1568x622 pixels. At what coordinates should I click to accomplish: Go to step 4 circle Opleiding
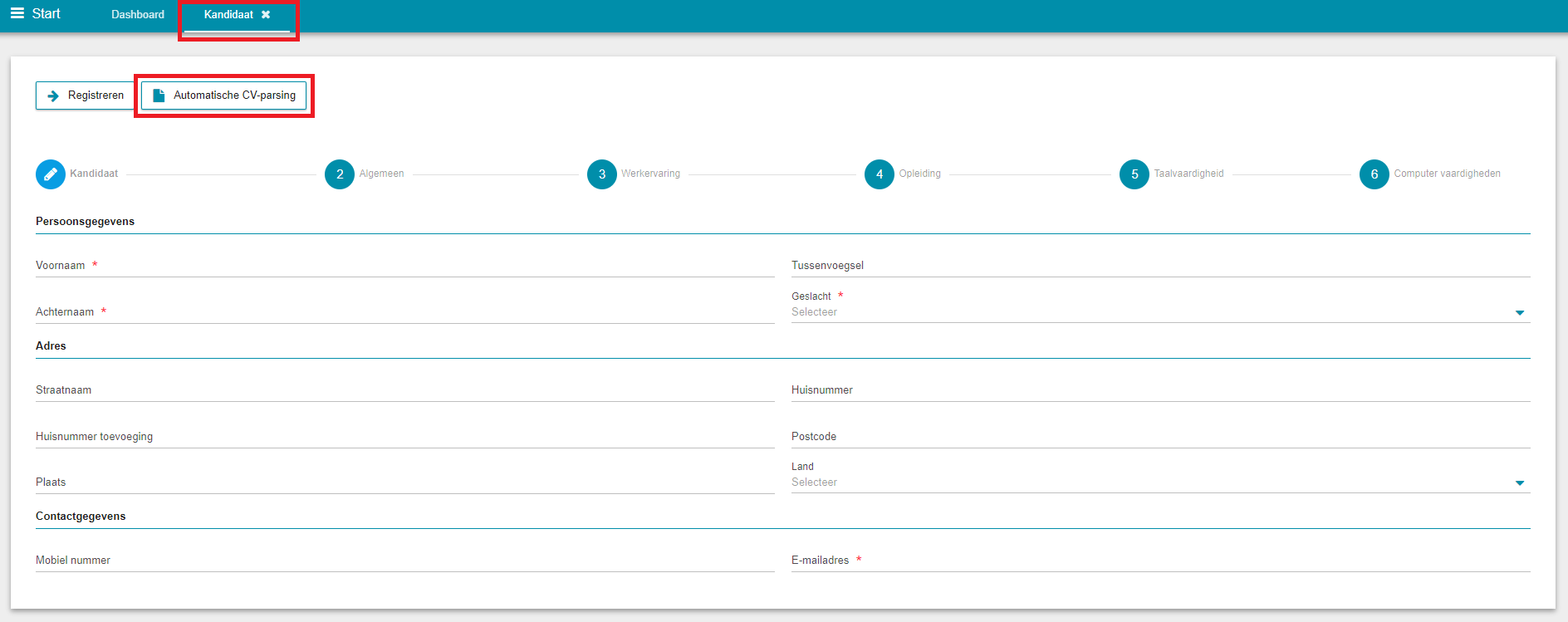click(x=880, y=174)
